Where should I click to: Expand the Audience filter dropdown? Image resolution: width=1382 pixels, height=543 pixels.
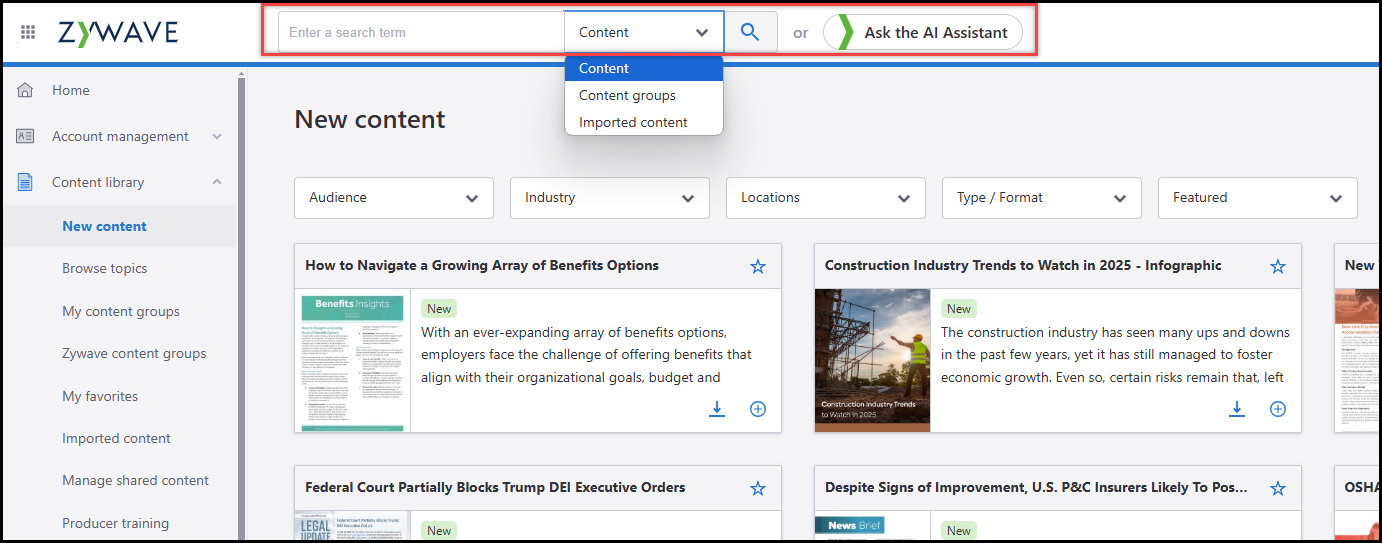[394, 198]
